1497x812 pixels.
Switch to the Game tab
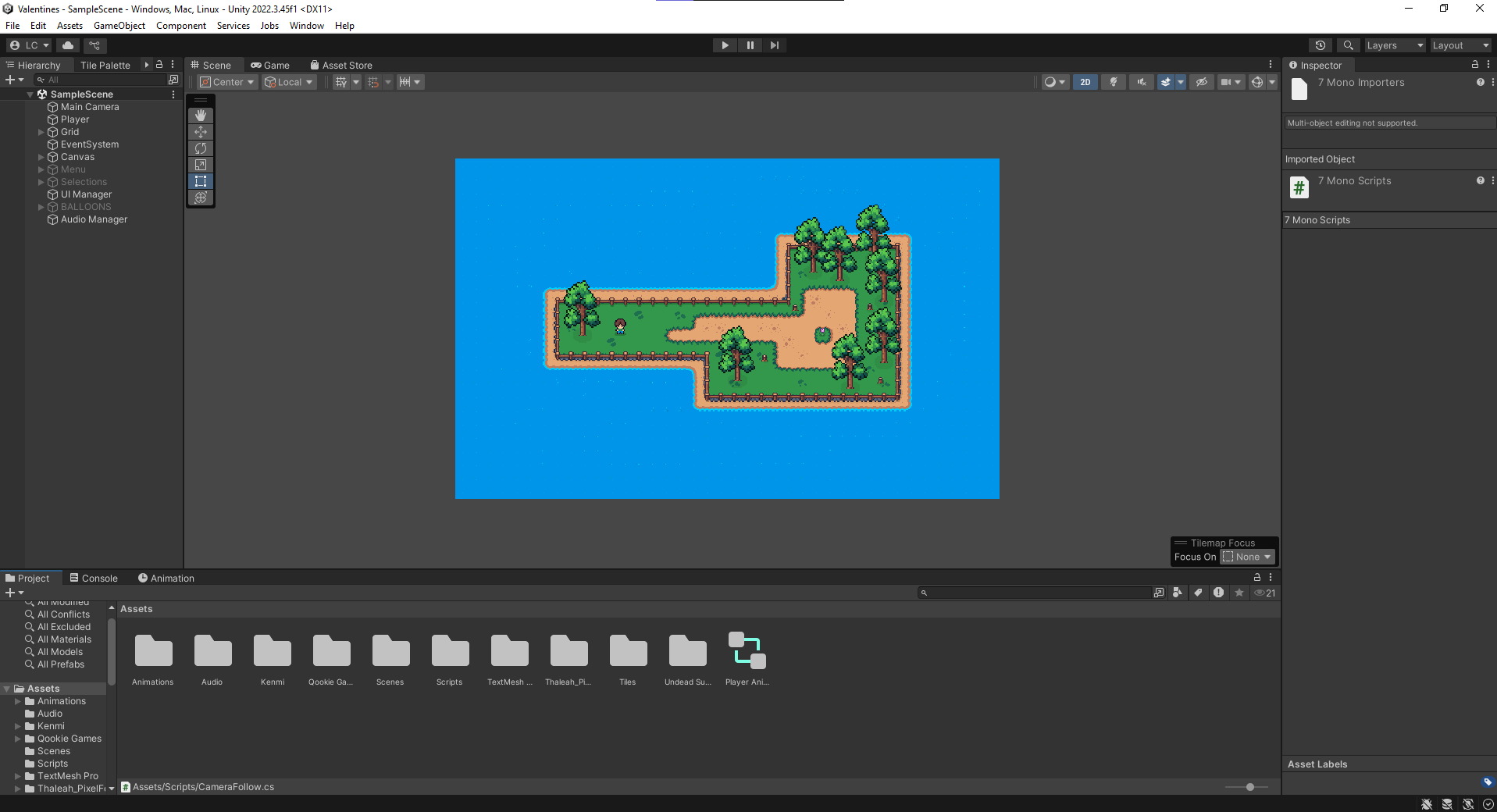coord(270,65)
